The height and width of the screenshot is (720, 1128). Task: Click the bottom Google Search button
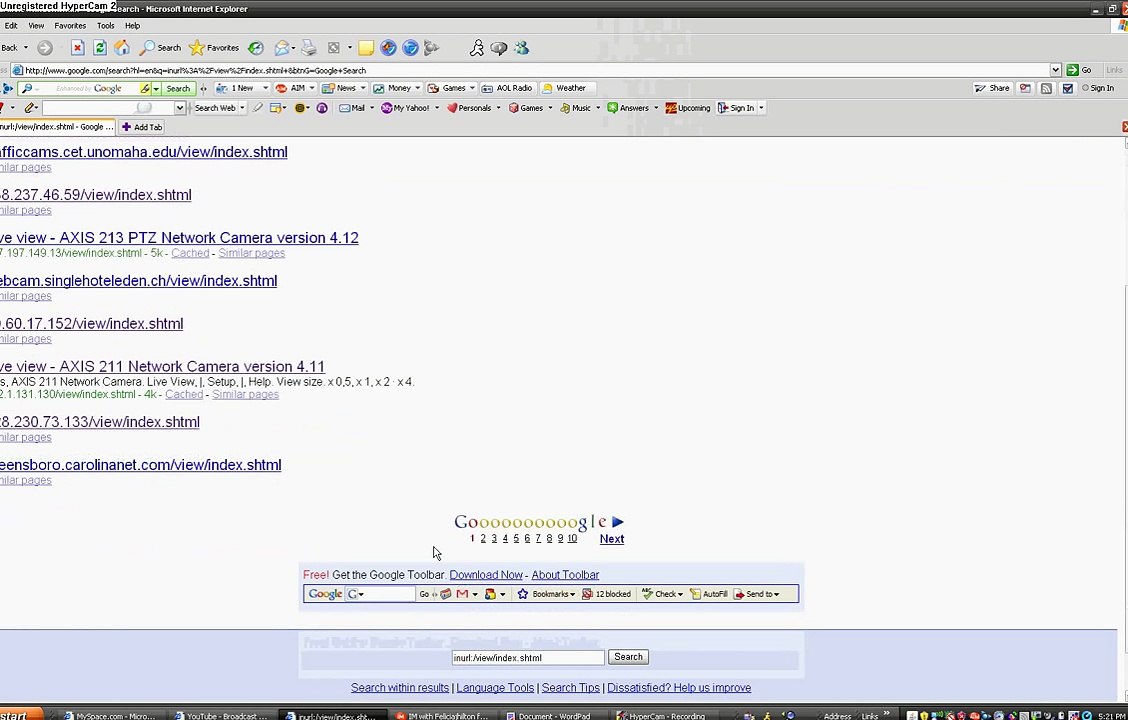click(x=628, y=657)
